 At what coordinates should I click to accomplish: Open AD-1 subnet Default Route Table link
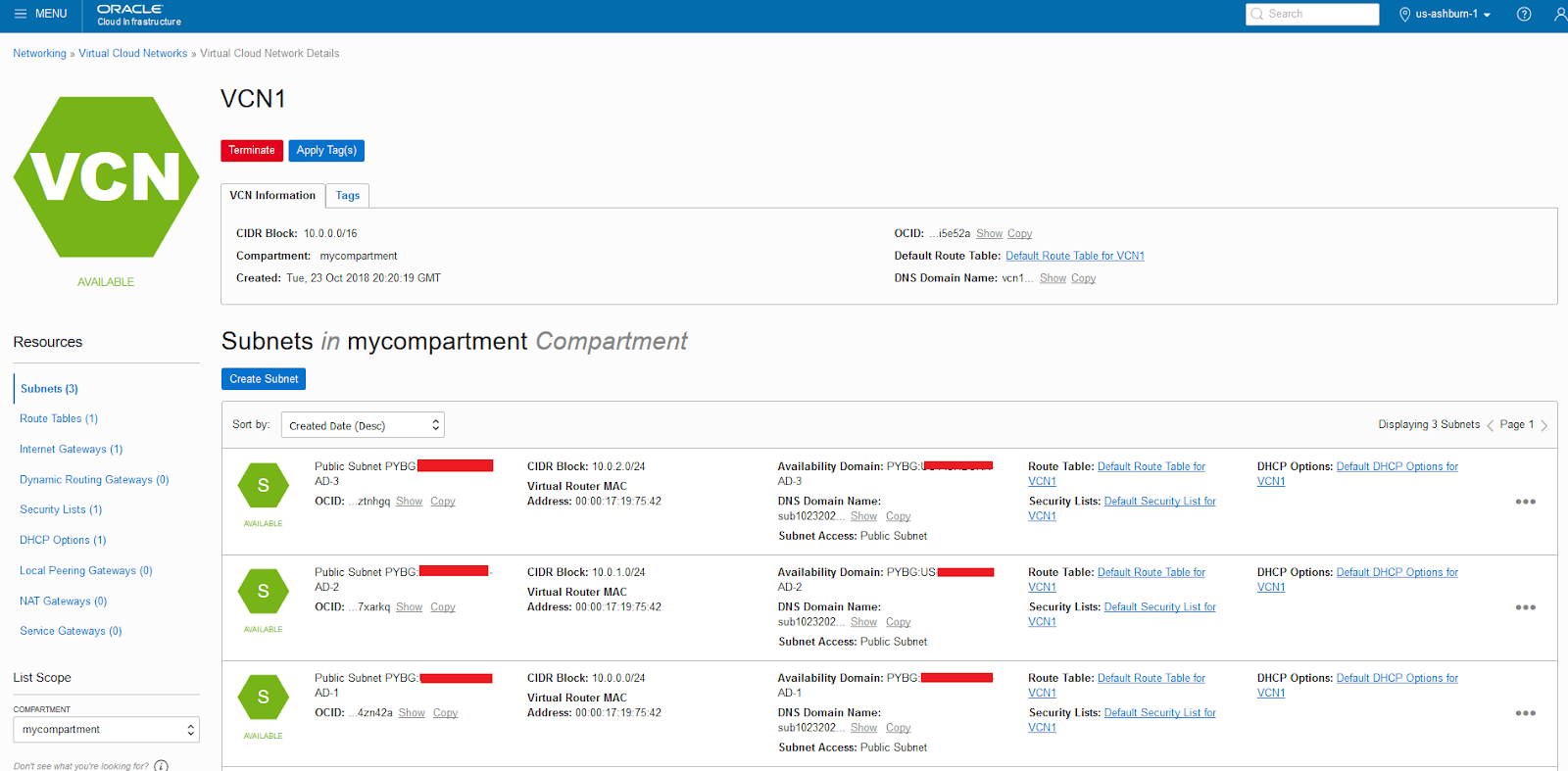tap(1151, 678)
